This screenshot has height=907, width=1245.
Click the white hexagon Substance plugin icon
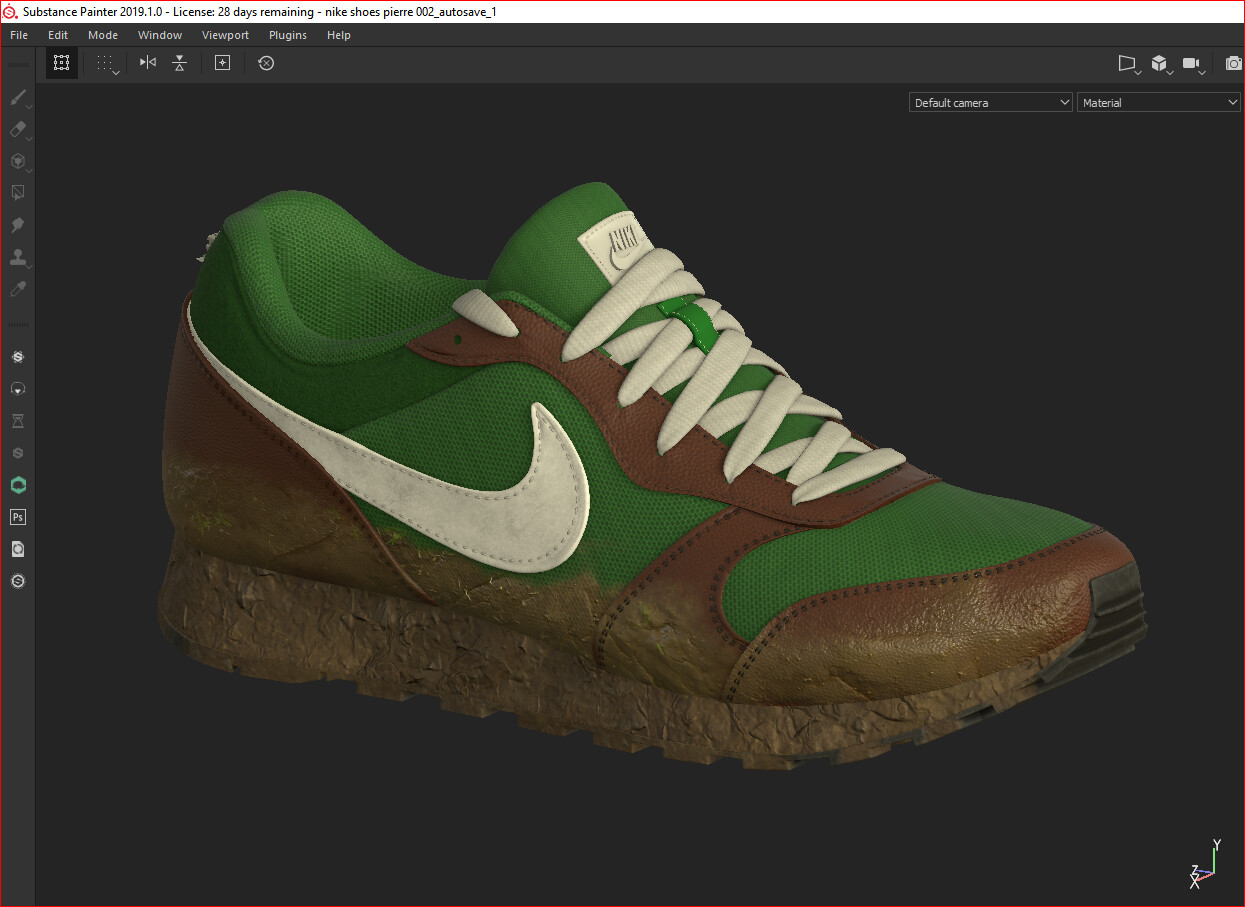17,357
